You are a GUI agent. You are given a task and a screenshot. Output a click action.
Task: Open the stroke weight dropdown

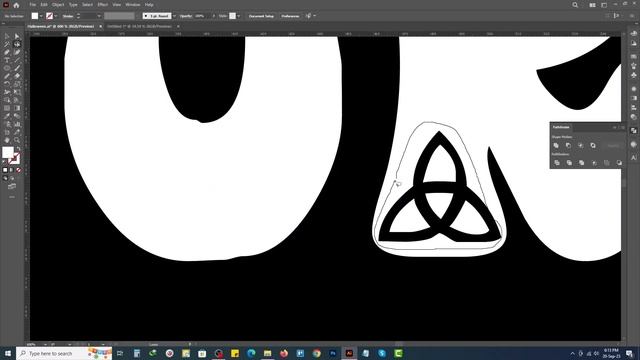(99, 16)
